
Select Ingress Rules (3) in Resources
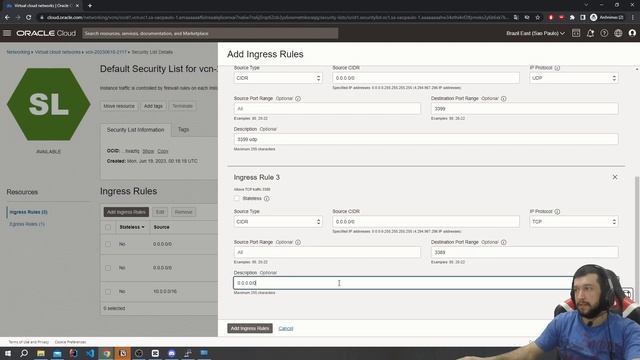29,212
